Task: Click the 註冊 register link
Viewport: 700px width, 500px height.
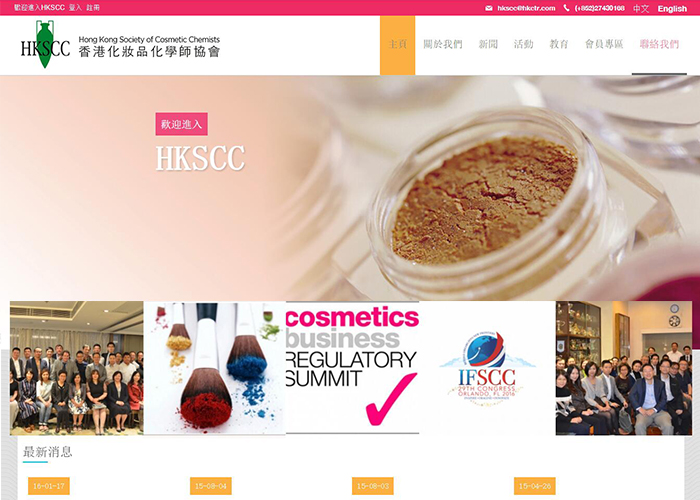Action: pyautogui.click(x=93, y=8)
